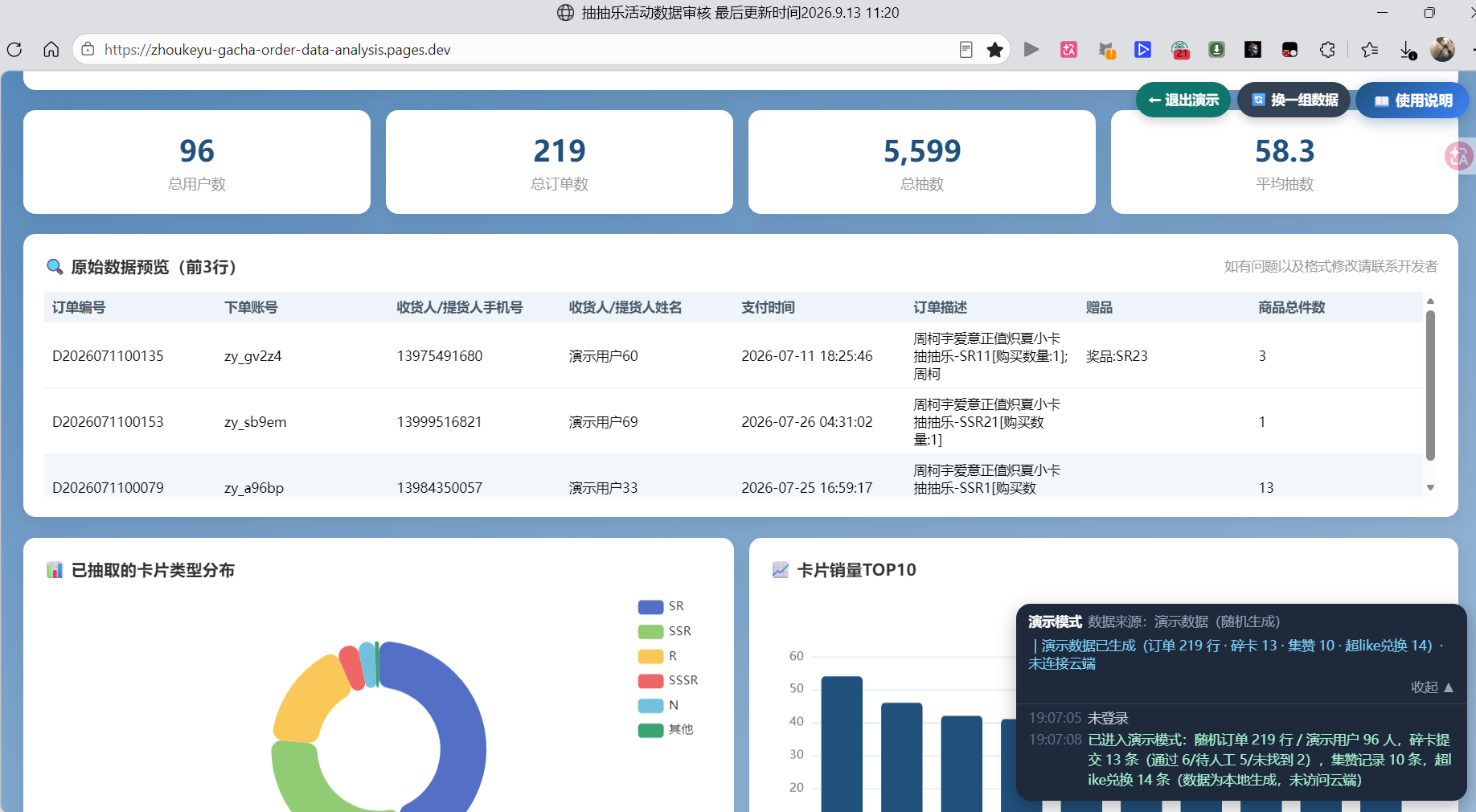View site information lock icon

[x=88, y=50]
